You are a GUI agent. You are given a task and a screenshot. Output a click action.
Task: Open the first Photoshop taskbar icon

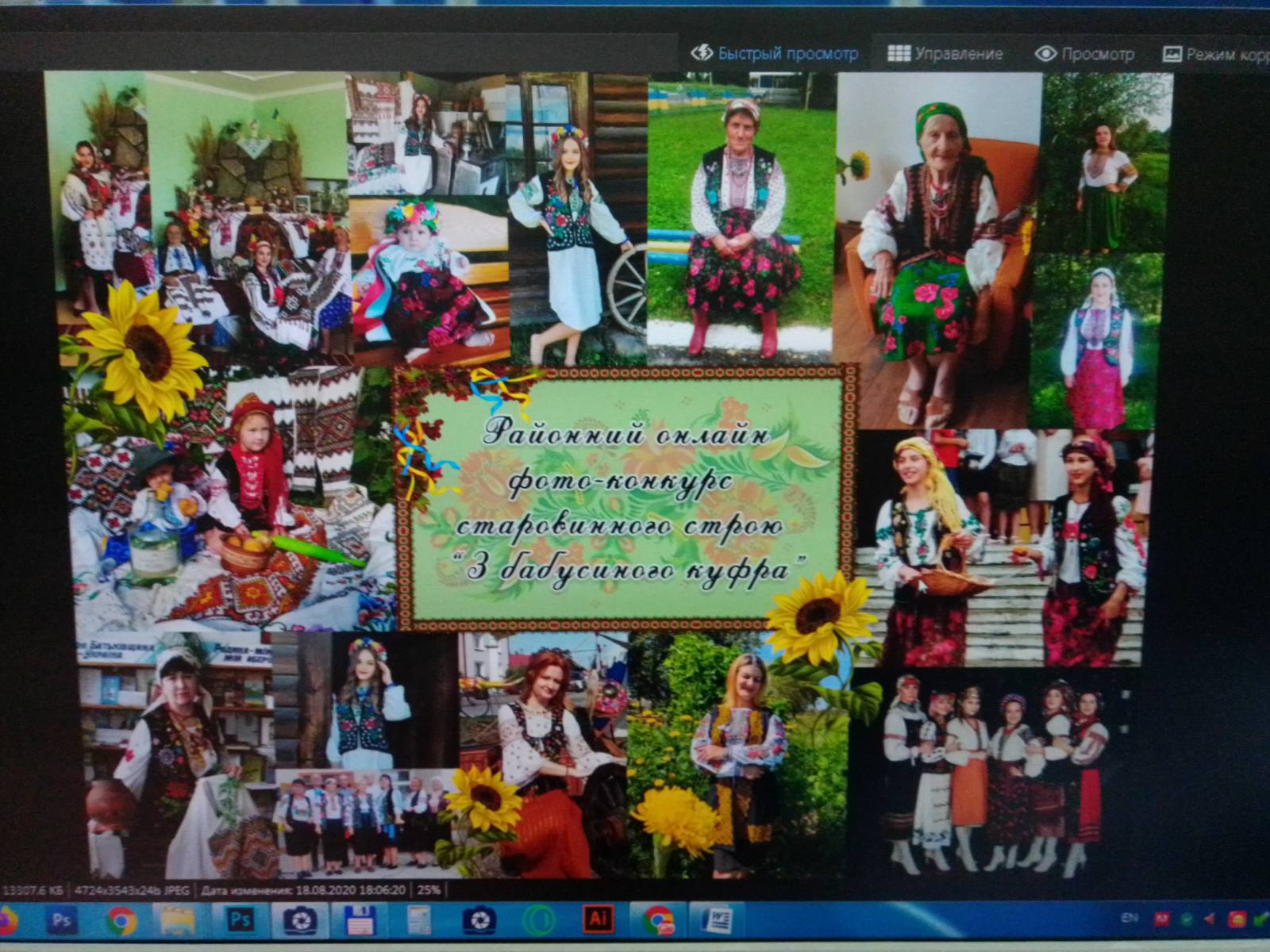(60, 921)
